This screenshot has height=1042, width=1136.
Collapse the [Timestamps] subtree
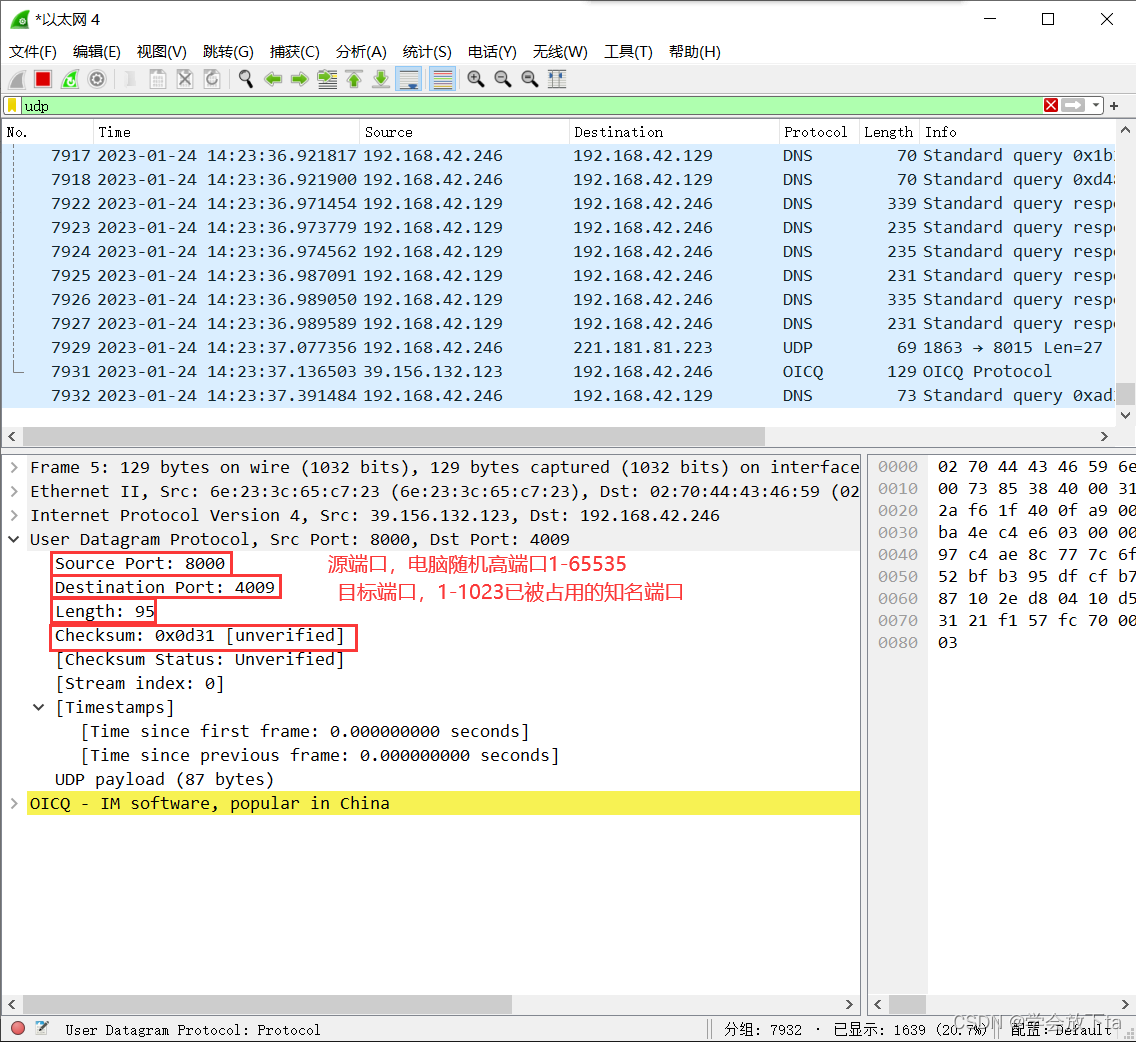point(39,707)
